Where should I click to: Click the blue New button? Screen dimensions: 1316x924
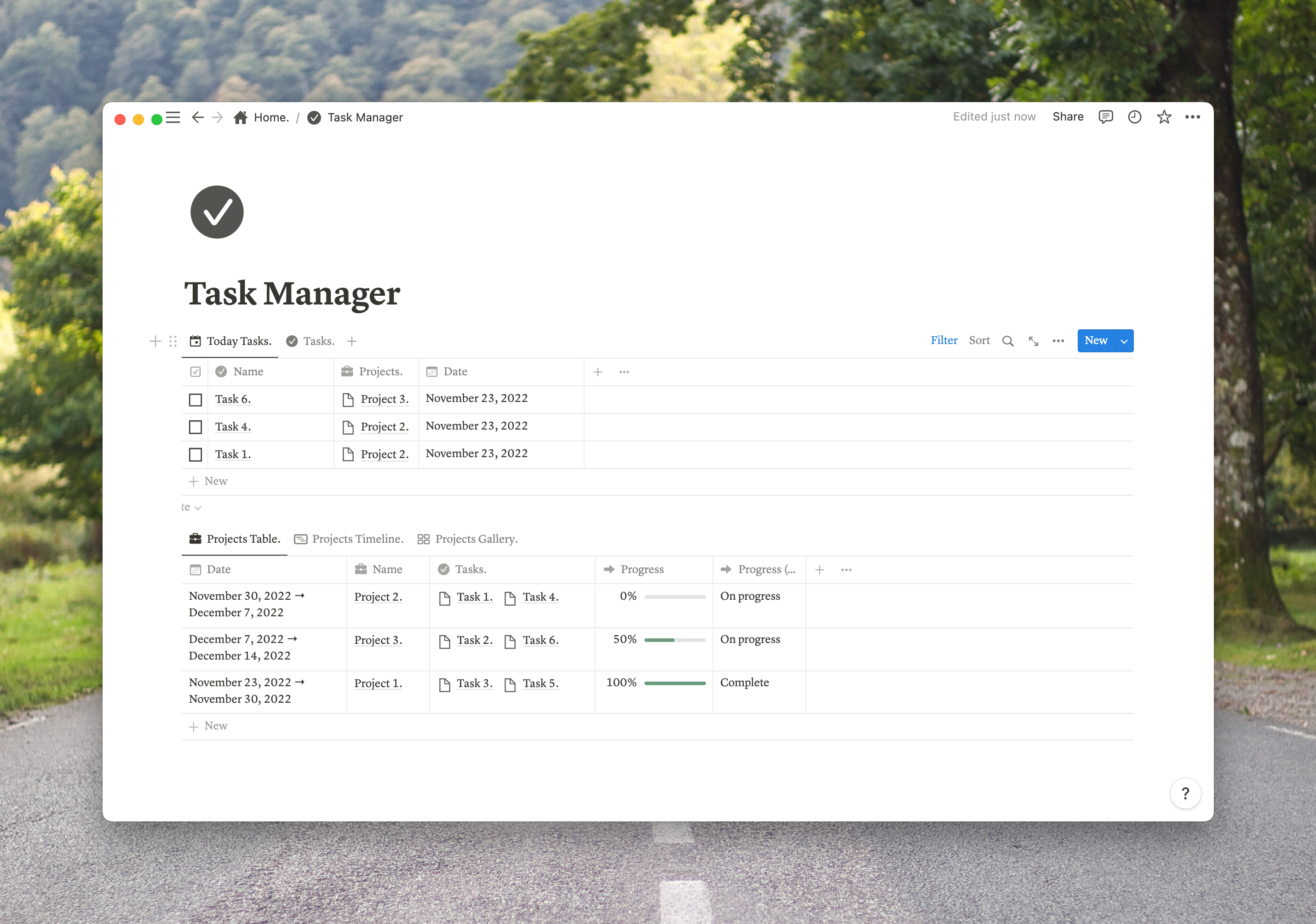tap(1095, 341)
